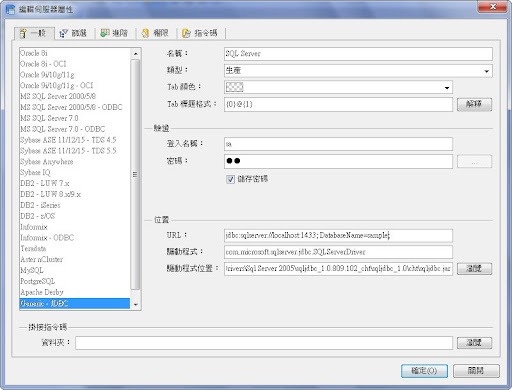Confirm with the 確定(O) button
512x390 pixels.
pos(424,371)
